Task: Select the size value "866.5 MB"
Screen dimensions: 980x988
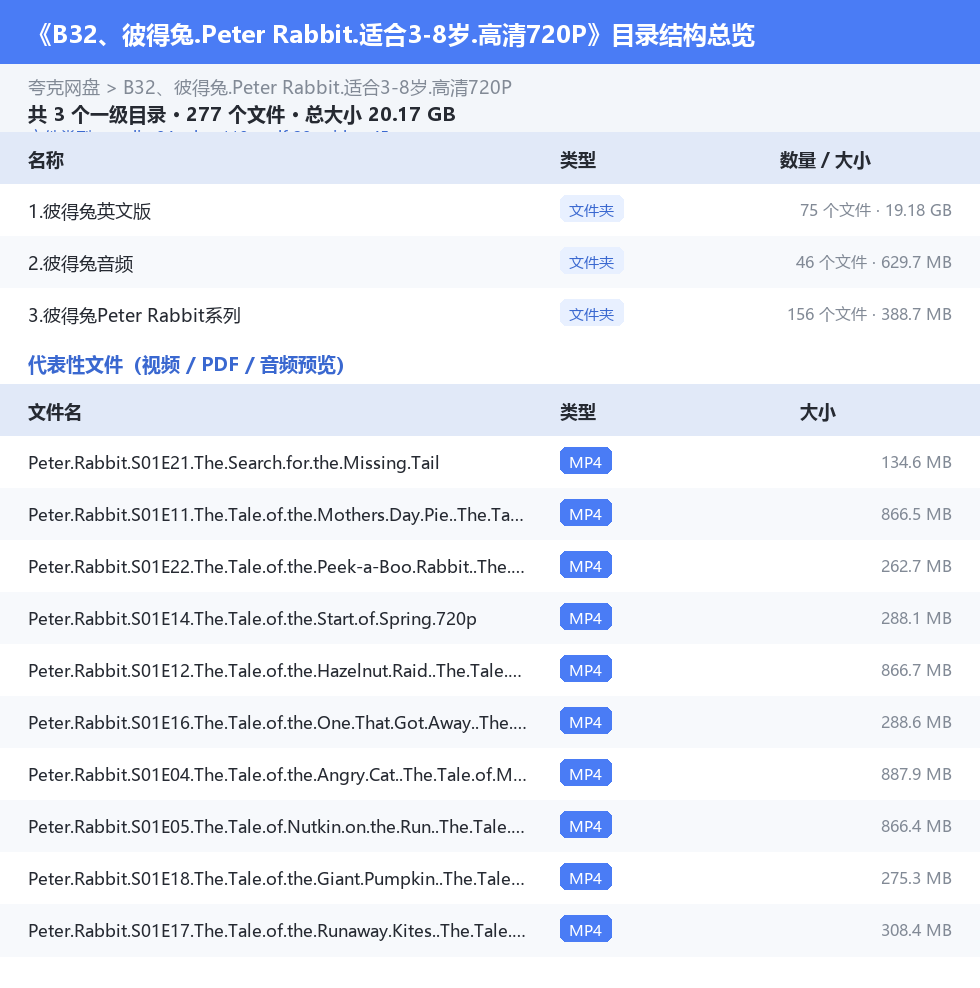Action: point(916,514)
